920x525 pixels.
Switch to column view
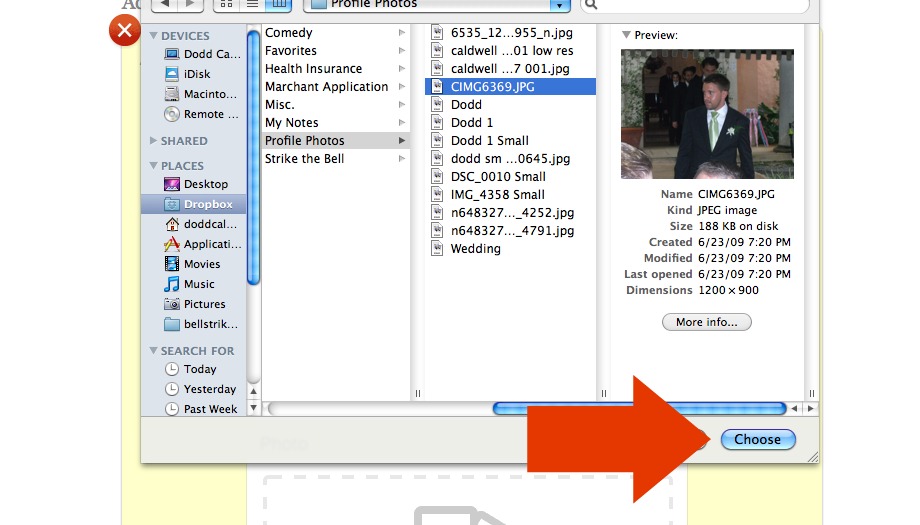tap(279, 5)
